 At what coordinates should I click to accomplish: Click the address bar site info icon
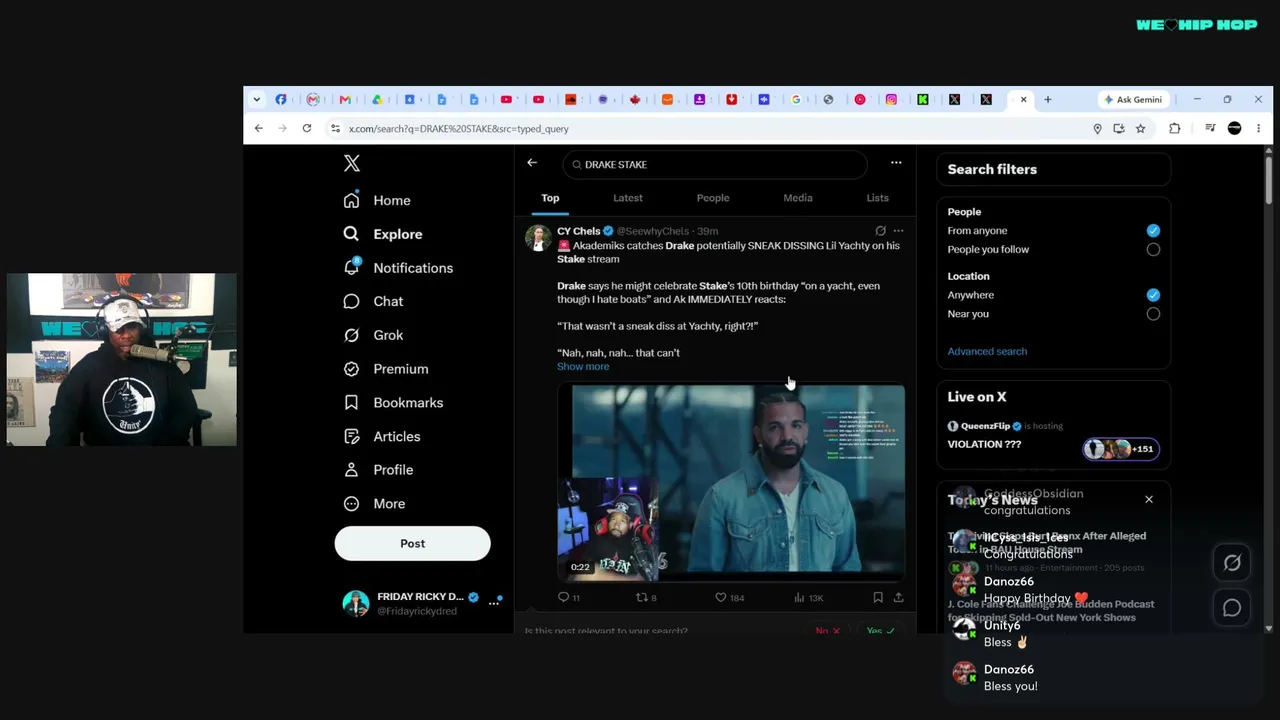coord(335,128)
